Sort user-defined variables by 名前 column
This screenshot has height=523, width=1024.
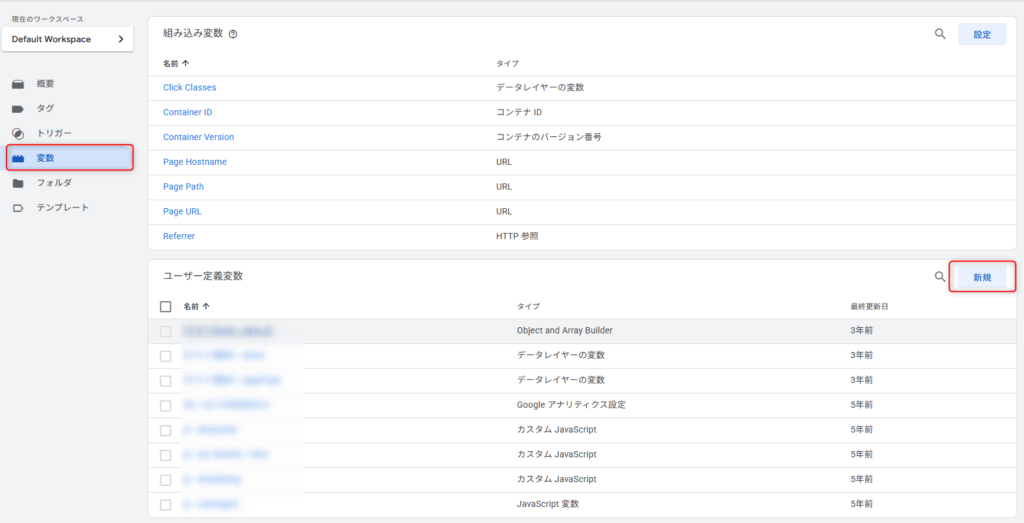(197, 306)
